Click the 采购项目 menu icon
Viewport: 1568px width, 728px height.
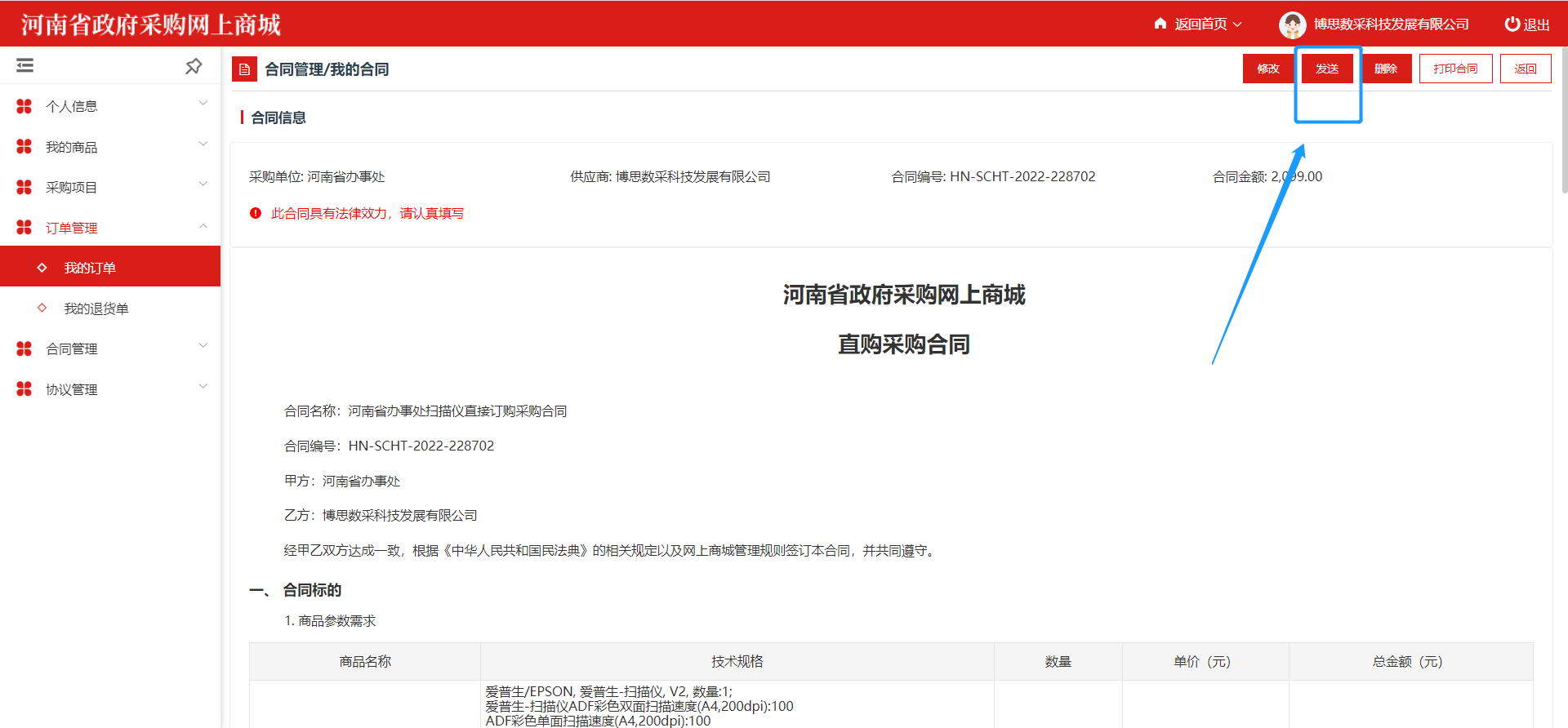click(x=24, y=187)
